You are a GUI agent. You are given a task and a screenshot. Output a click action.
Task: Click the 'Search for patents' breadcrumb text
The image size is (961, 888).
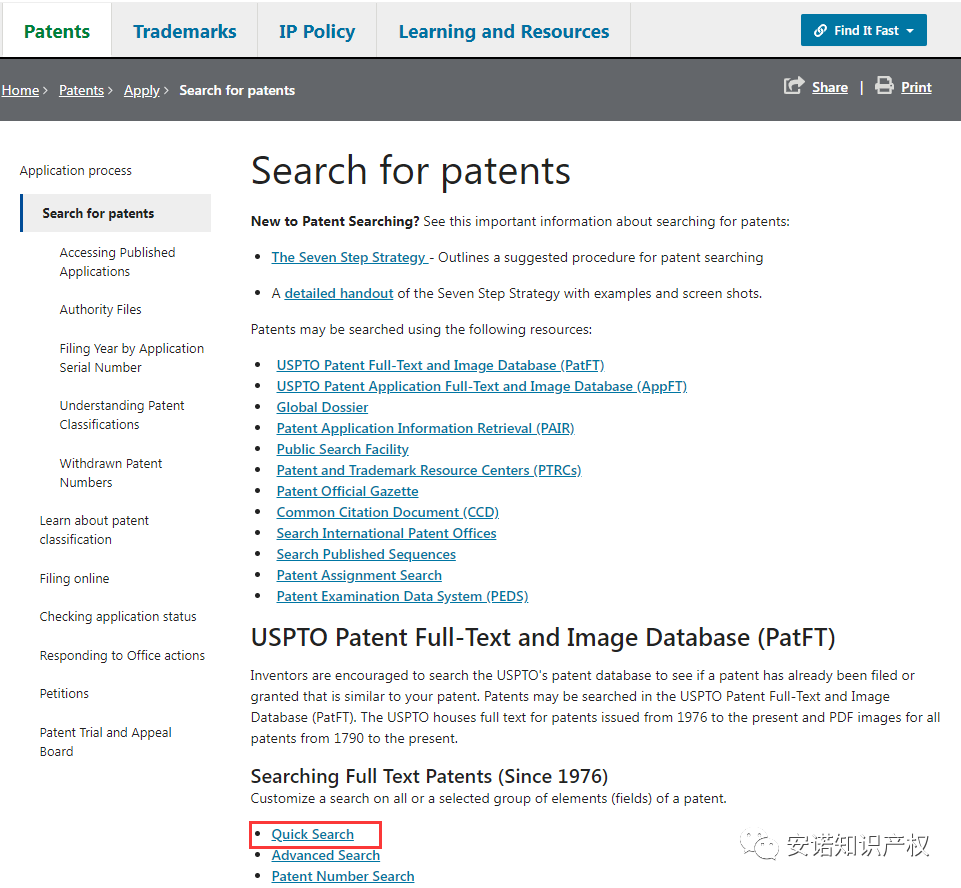tap(237, 90)
